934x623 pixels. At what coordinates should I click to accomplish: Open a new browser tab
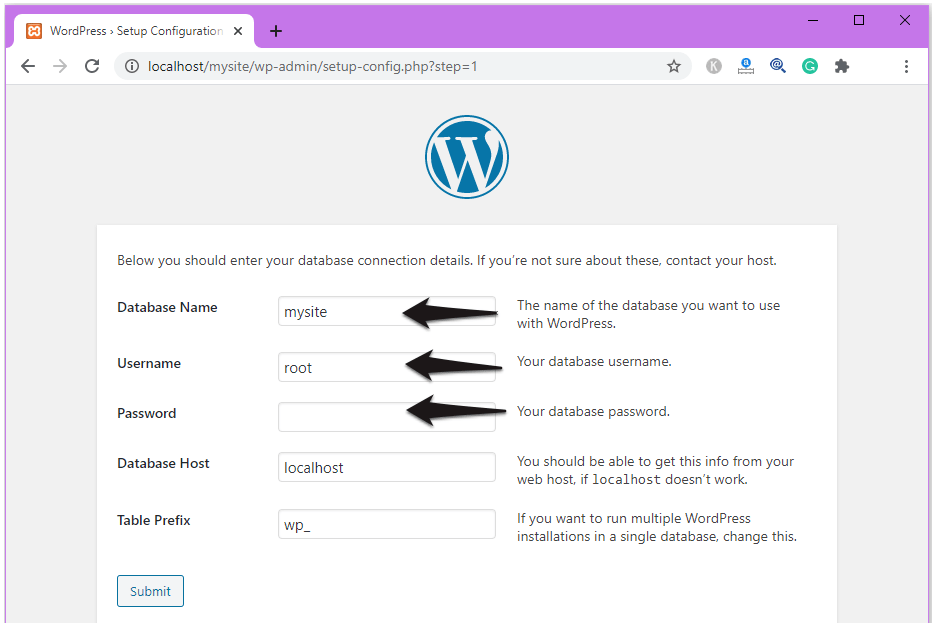coord(276,31)
